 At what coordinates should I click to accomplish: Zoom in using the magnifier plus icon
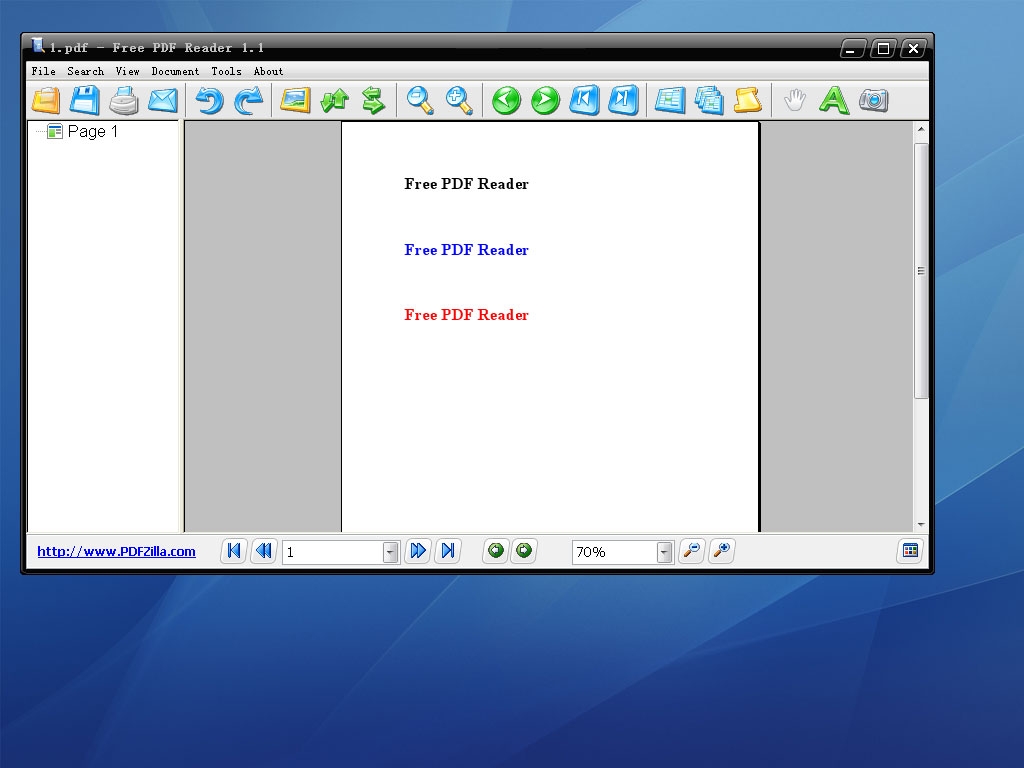(458, 100)
